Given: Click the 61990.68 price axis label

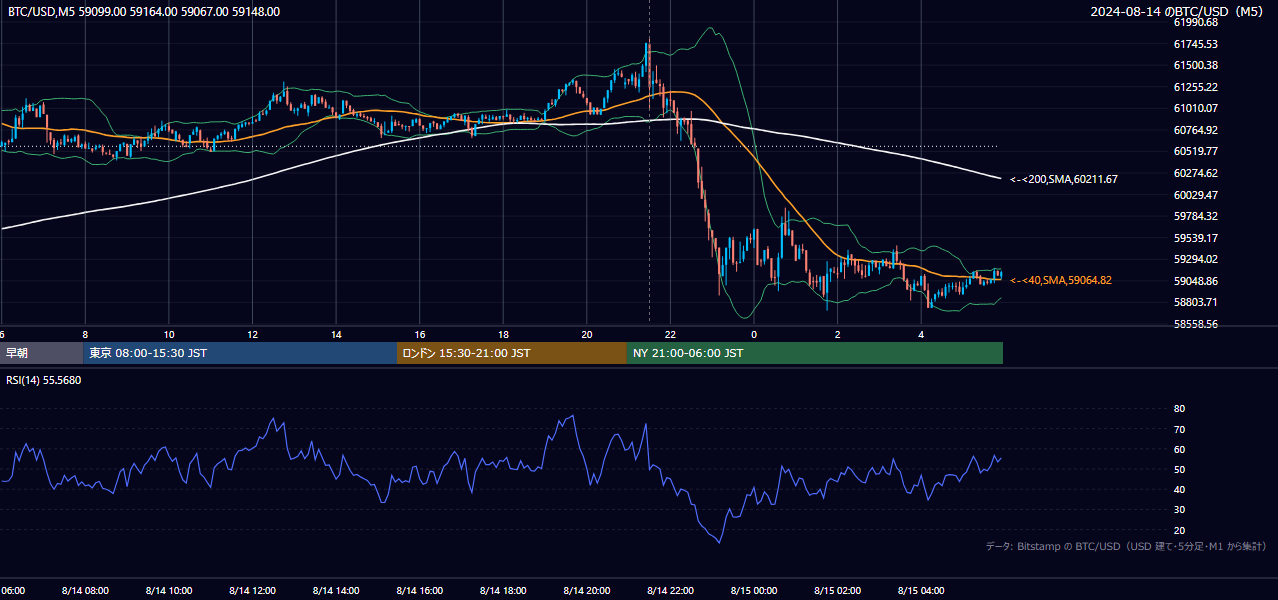Looking at the screenshot, I should pos(1195,22).
